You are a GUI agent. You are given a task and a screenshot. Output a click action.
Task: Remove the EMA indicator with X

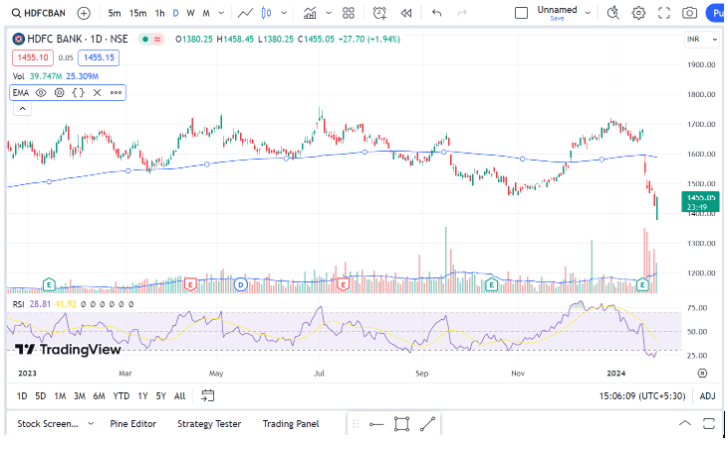coord(97,92)
